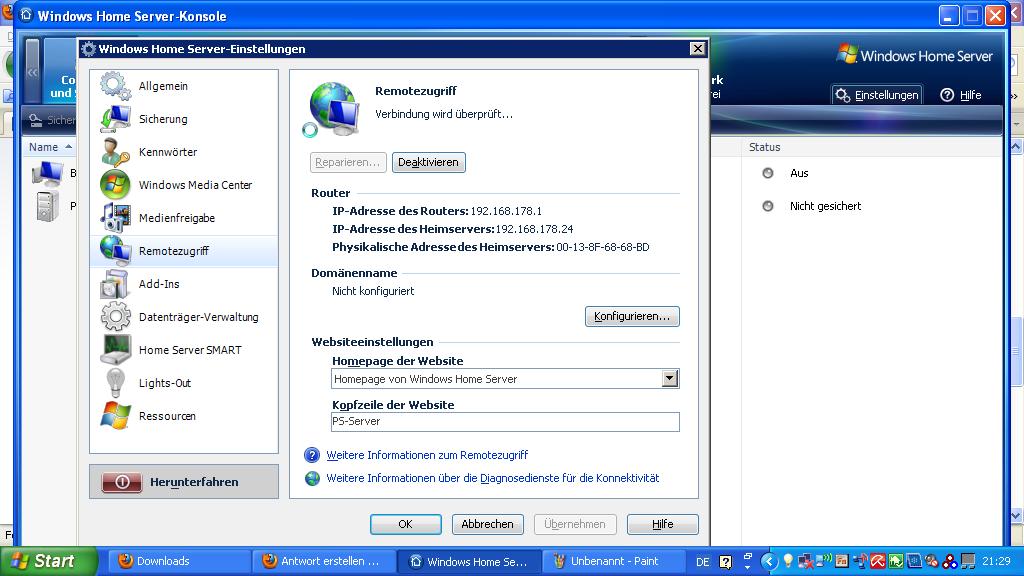Screen dimensions: 1024x576
Task: Close the Windows Home Server-Einstellungen dialog
Action: coord(697,48)
